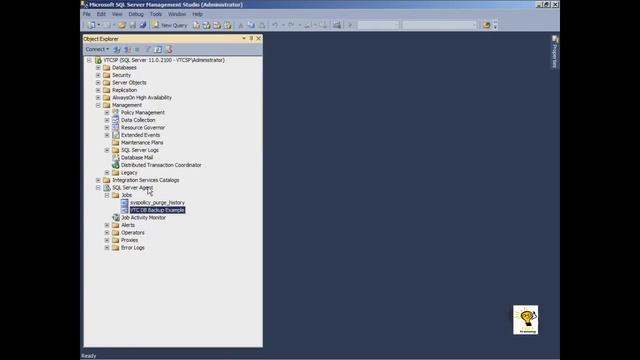
Task: Expand the Security node
Action: 98,75
